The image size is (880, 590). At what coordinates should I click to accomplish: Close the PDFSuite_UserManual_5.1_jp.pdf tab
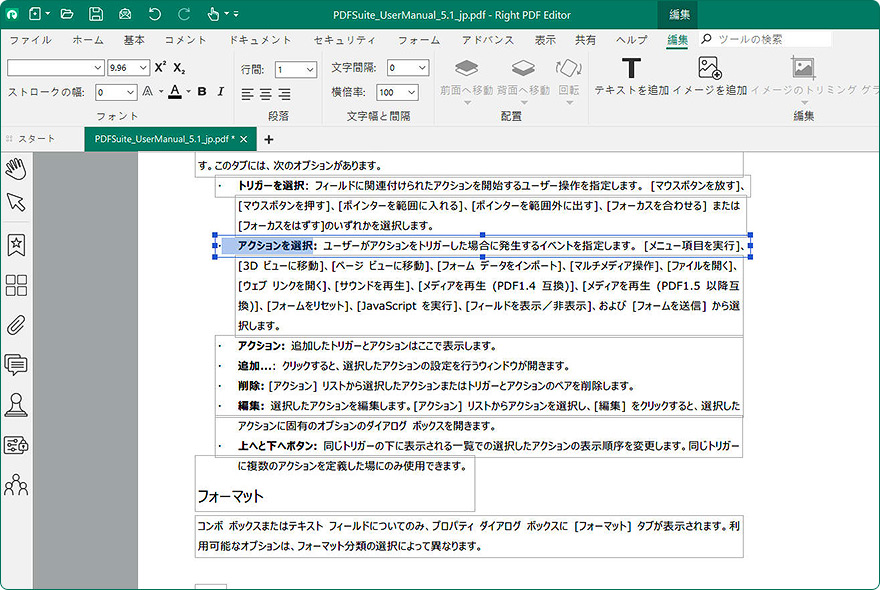(x=244, y=139)
